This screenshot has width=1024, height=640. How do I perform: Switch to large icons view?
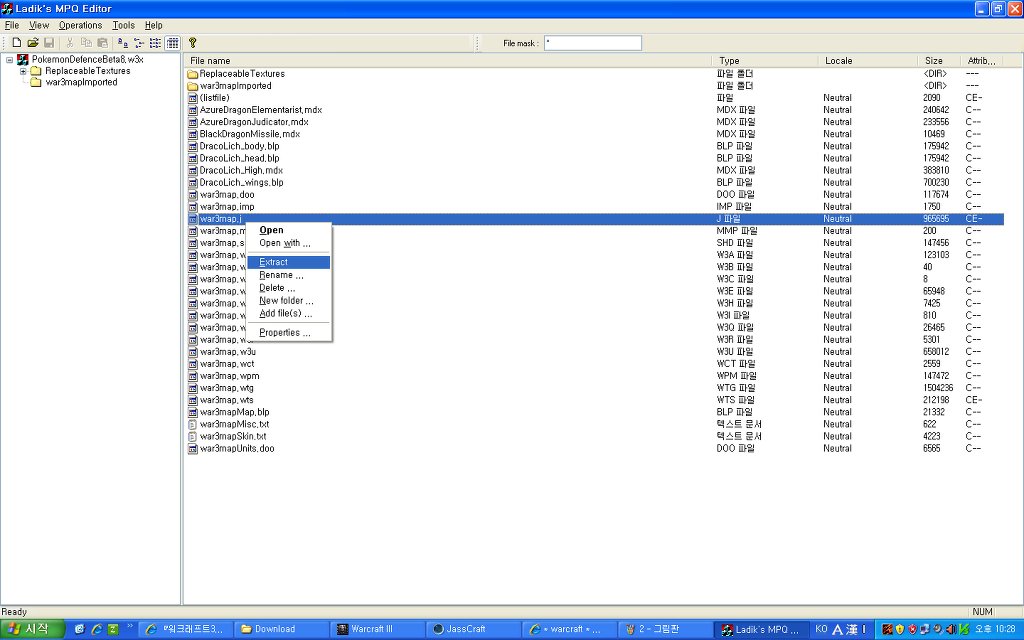[123, 43]
